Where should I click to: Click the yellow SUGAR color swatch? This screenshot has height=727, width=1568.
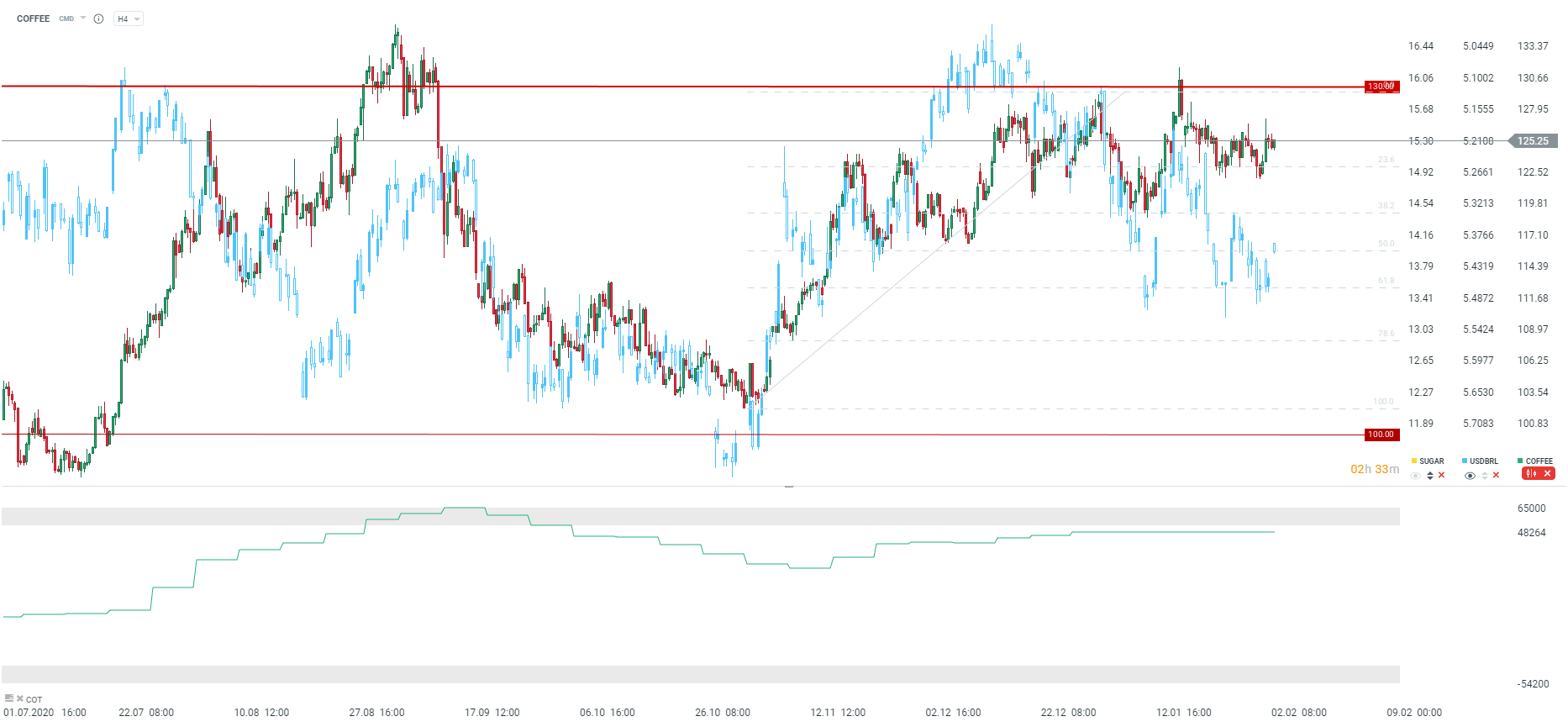point(1414,461)
